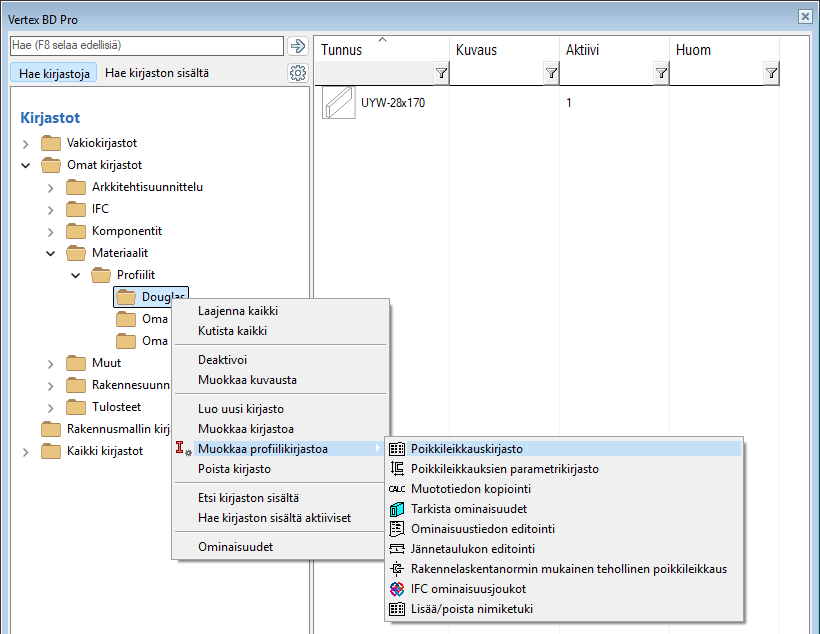The height and width of the screenshot is (634, 820).
Task: Click filter icon in Aktiivi column
Action: [x=661, y=73]
